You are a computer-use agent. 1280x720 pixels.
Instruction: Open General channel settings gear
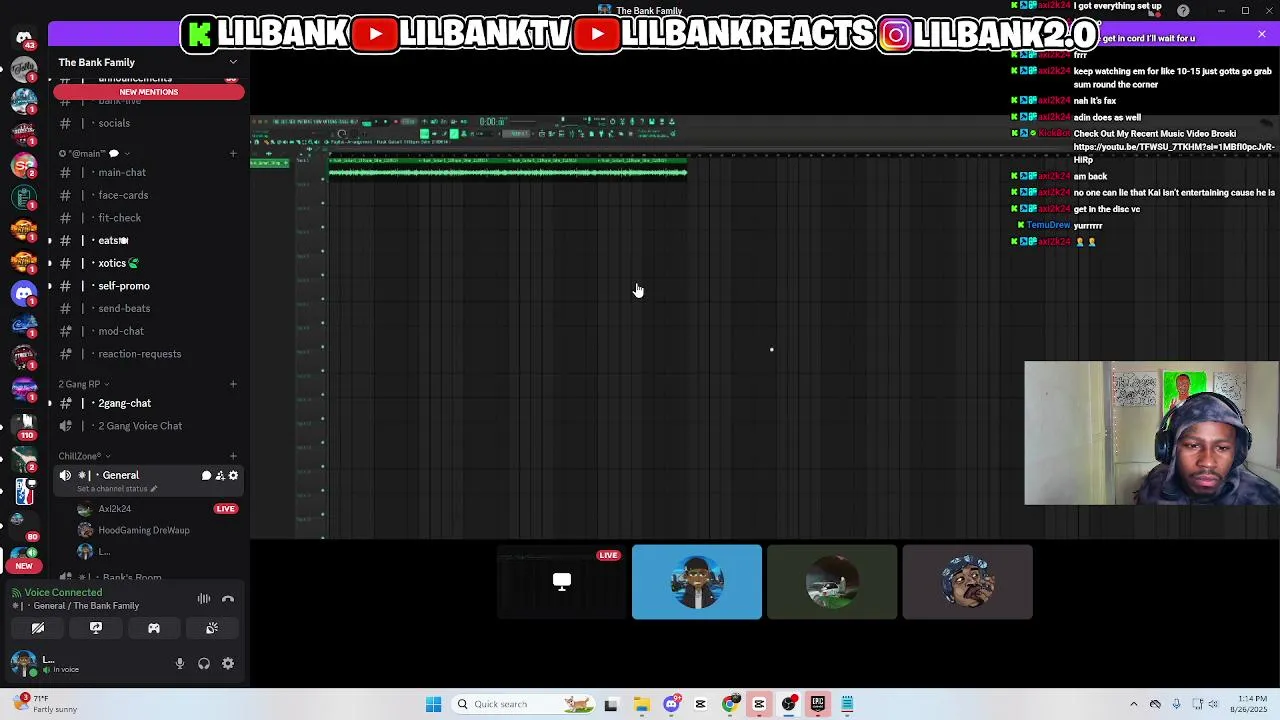click(x=233, y=476)
